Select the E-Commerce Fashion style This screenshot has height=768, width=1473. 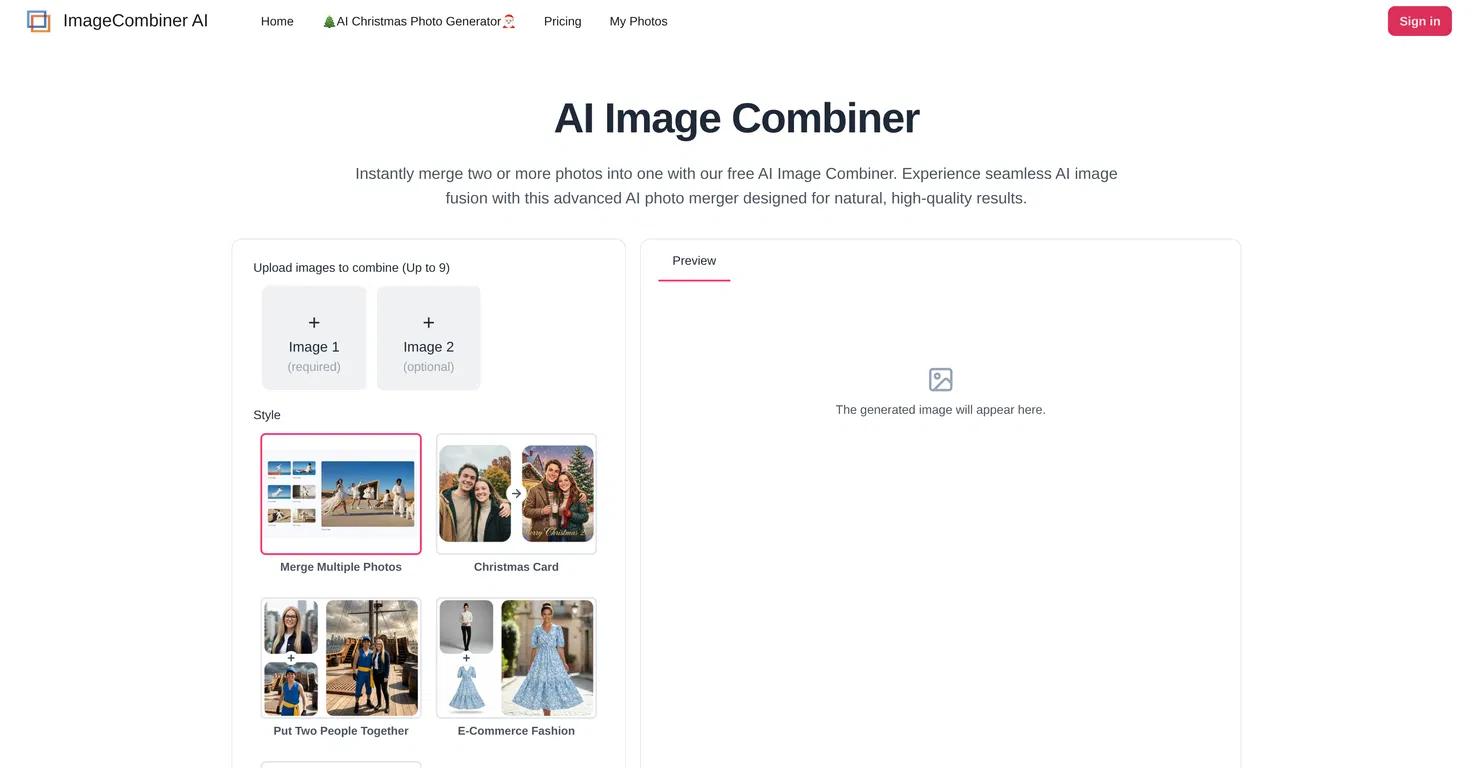click(x=516, y=658)
